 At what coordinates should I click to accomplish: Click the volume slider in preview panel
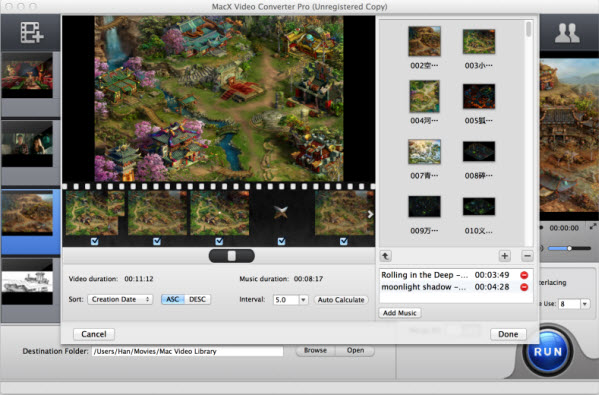[569, 248]
